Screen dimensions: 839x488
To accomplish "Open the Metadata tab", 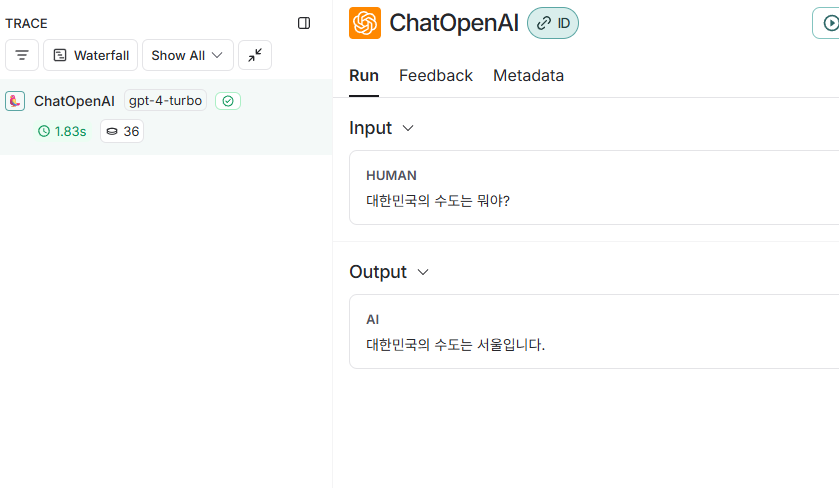I will click(528, 76).
